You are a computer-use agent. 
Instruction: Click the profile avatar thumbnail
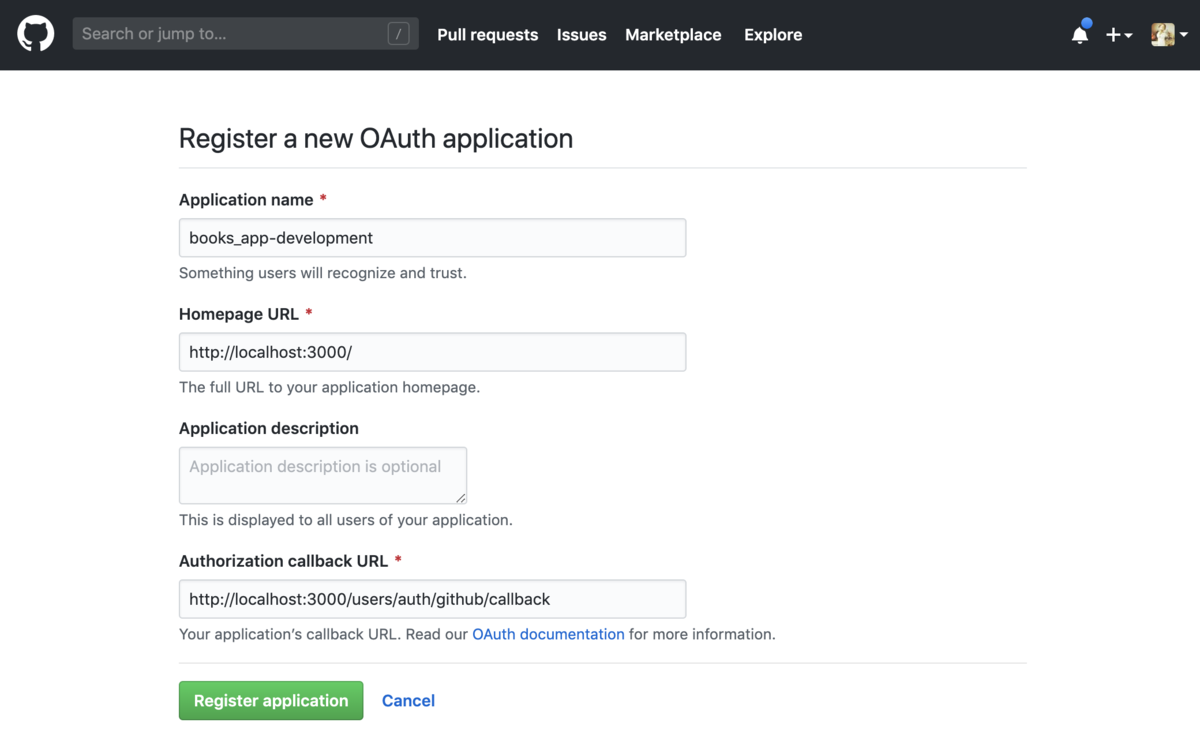[1162, 35]
